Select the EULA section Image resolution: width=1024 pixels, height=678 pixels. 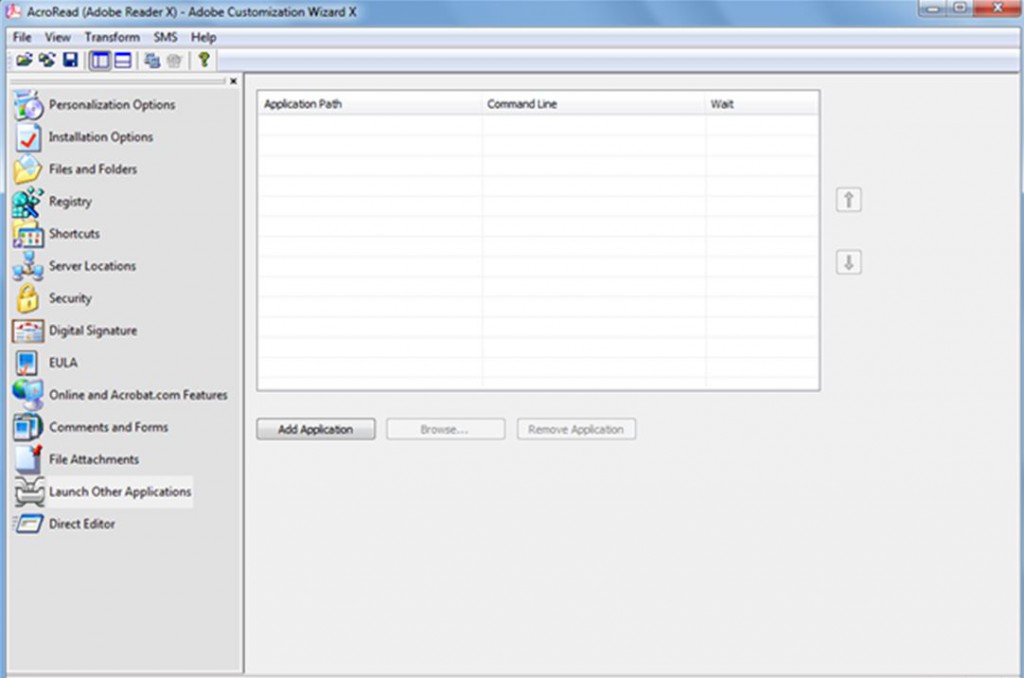click(46, 363)
